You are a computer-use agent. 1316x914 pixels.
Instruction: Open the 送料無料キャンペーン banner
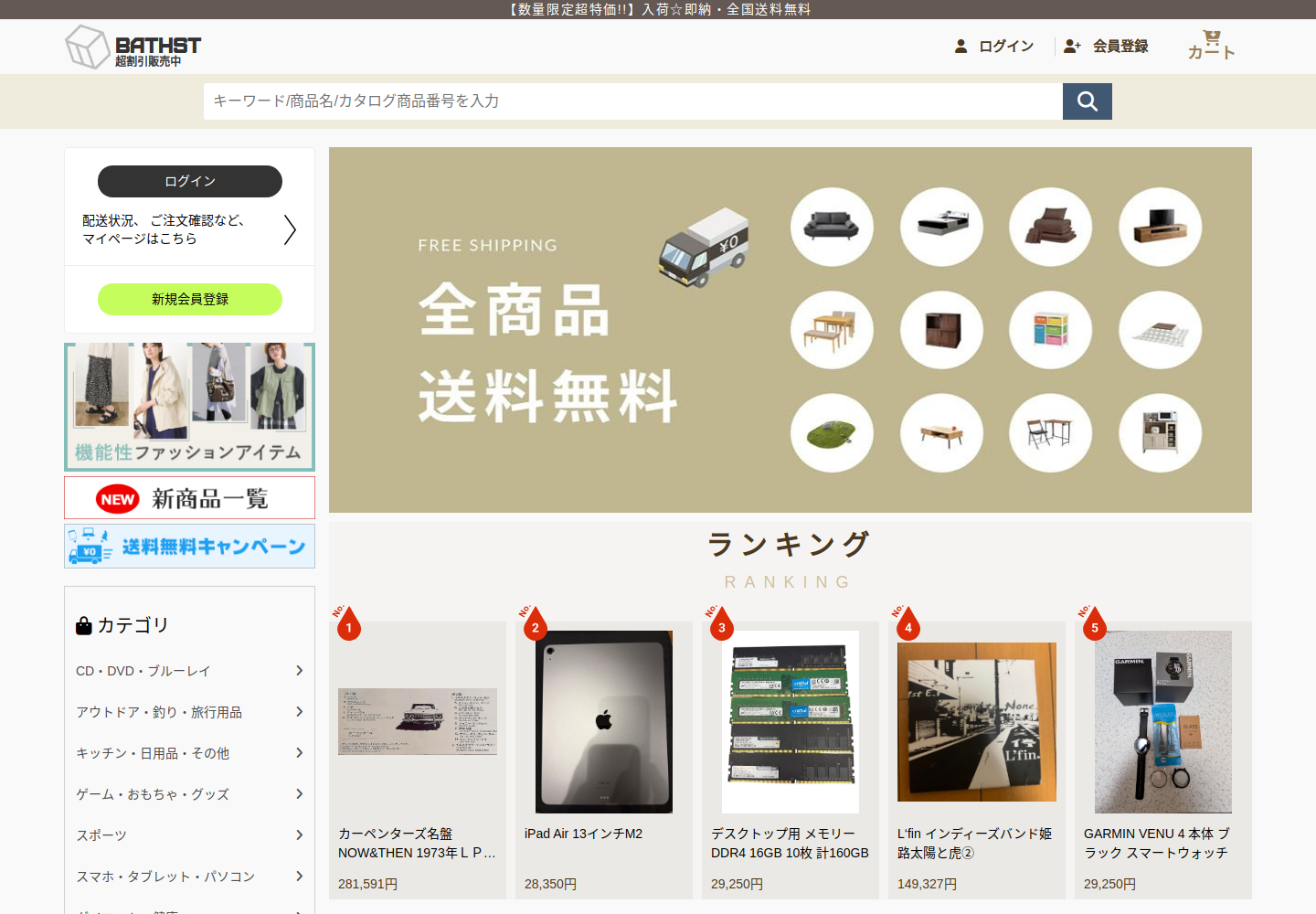pyautogui.click(x=189, y=546)
